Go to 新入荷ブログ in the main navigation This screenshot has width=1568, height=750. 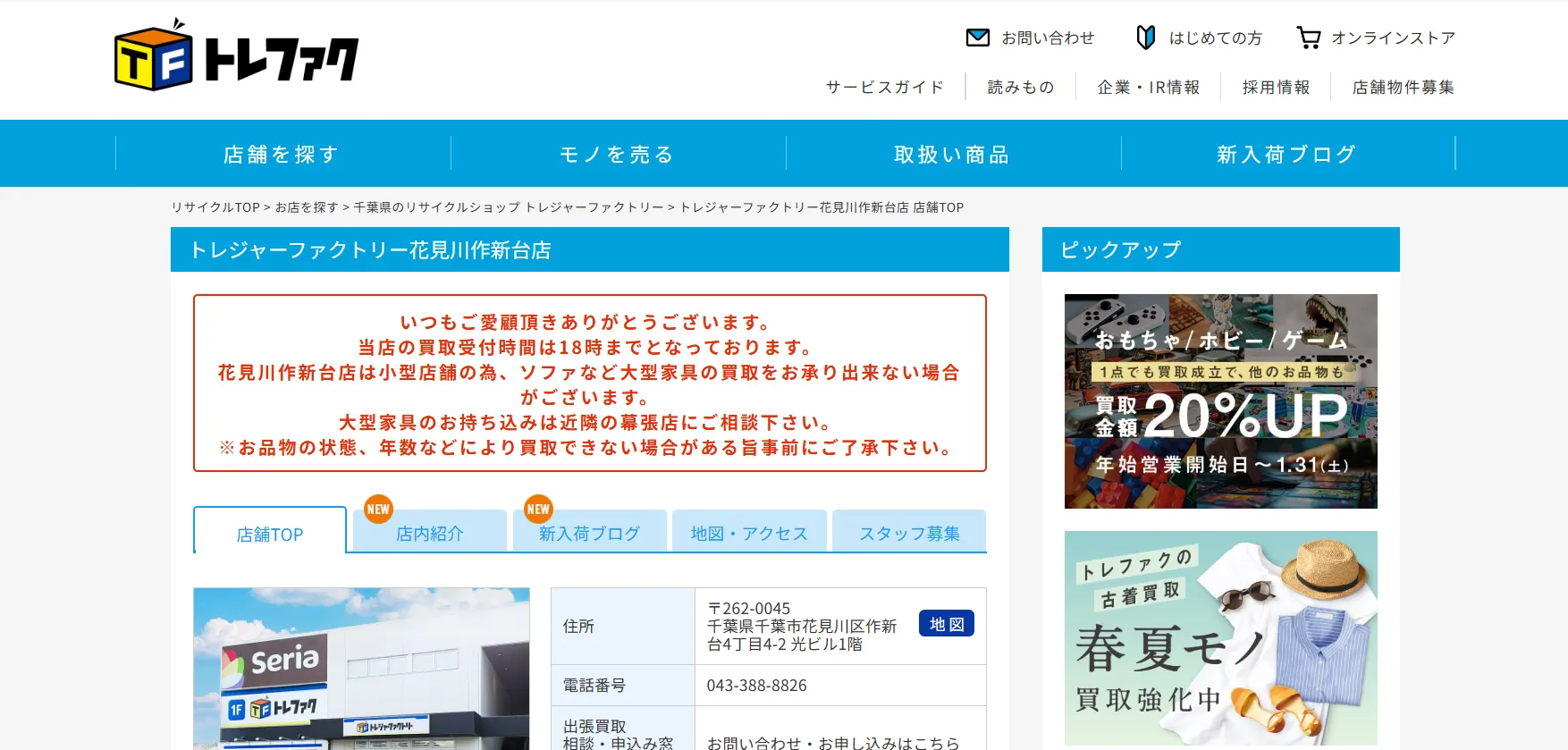pyautogui.click(x=1287, y=154)
